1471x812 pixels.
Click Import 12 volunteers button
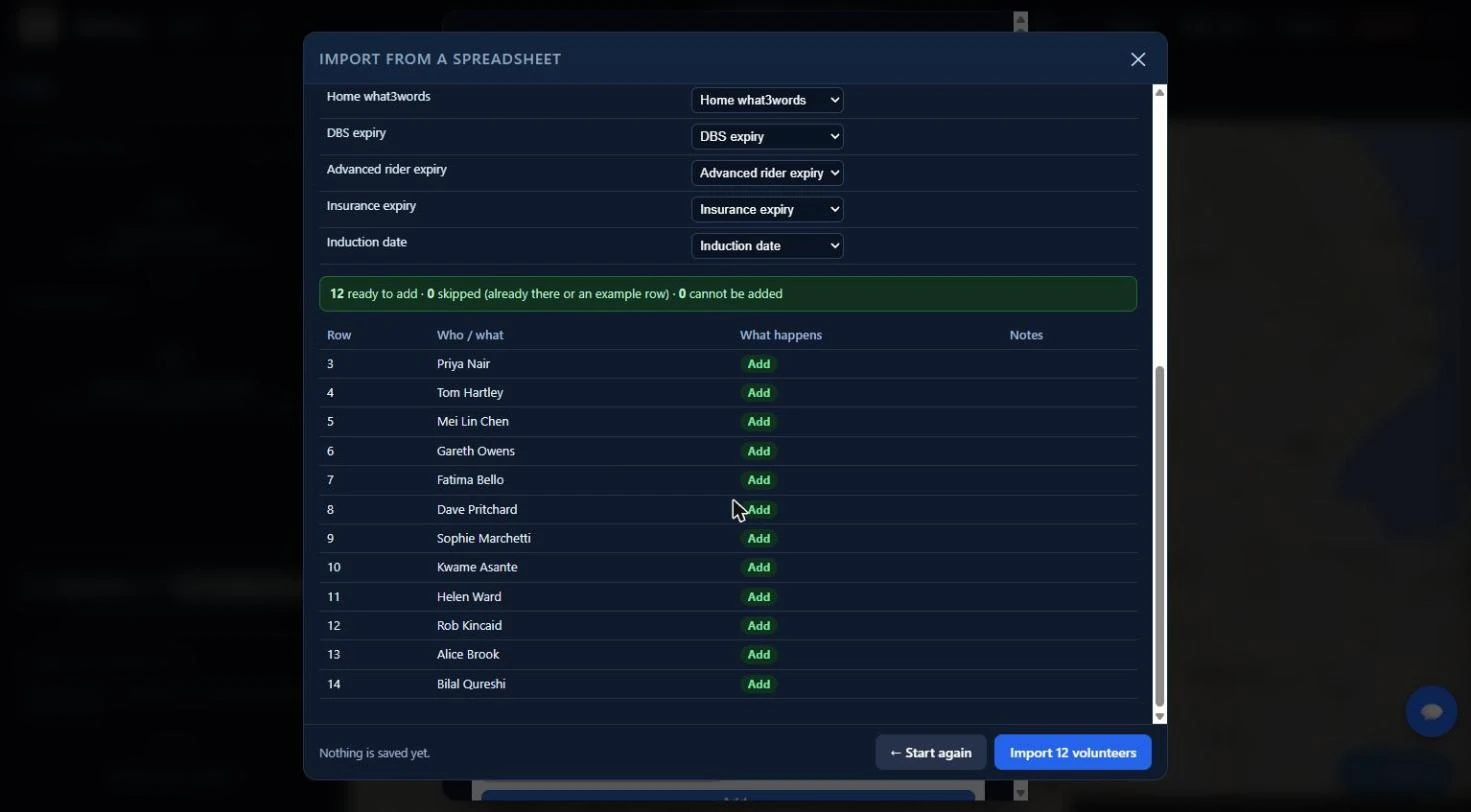tap(1073, 753)
